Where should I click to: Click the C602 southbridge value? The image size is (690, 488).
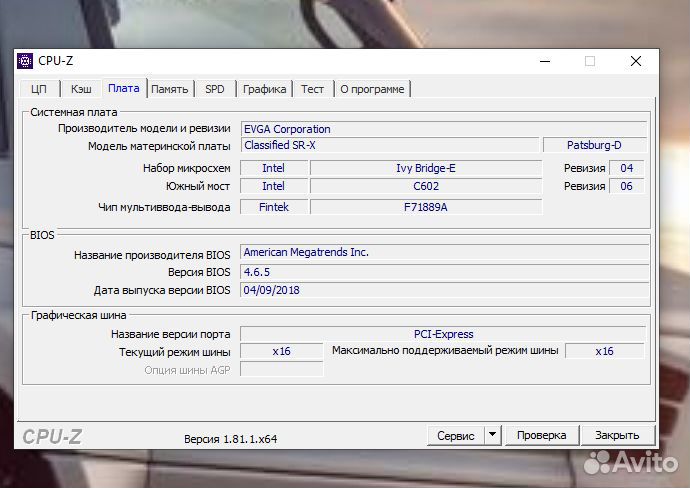click(426, 186)
